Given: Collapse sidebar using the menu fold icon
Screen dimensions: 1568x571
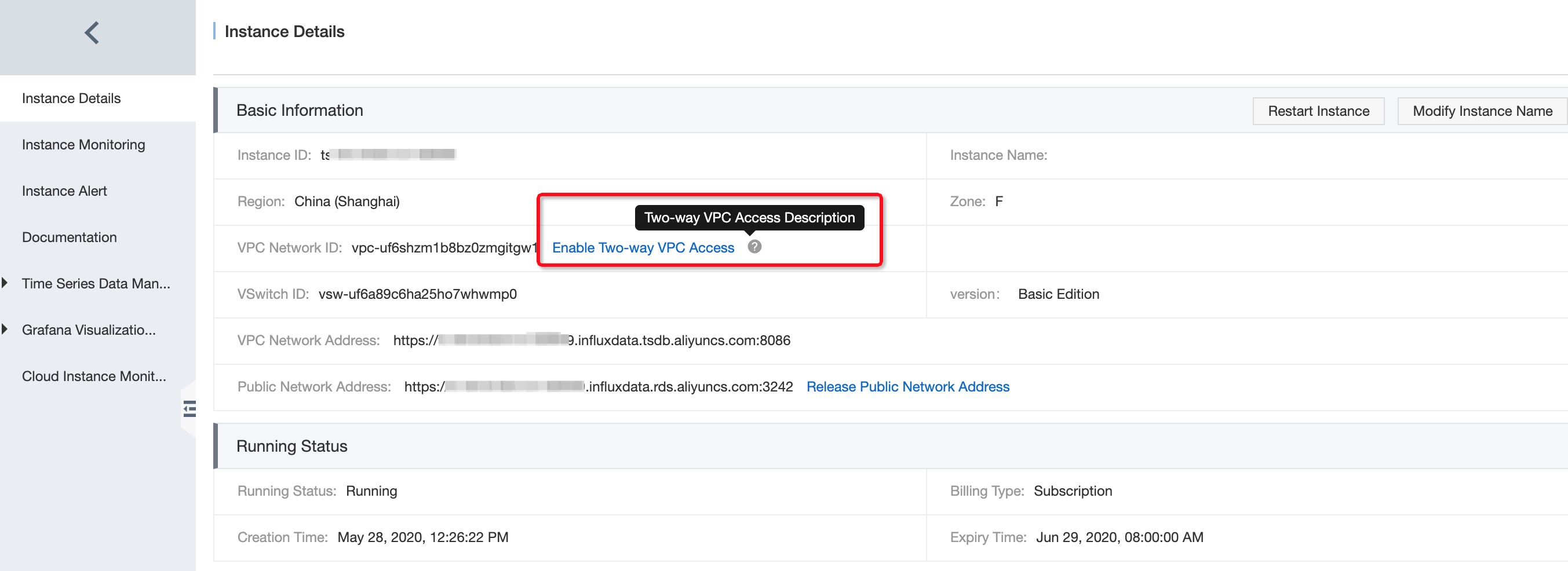Looking at the screenshot, I should [189, 409].
